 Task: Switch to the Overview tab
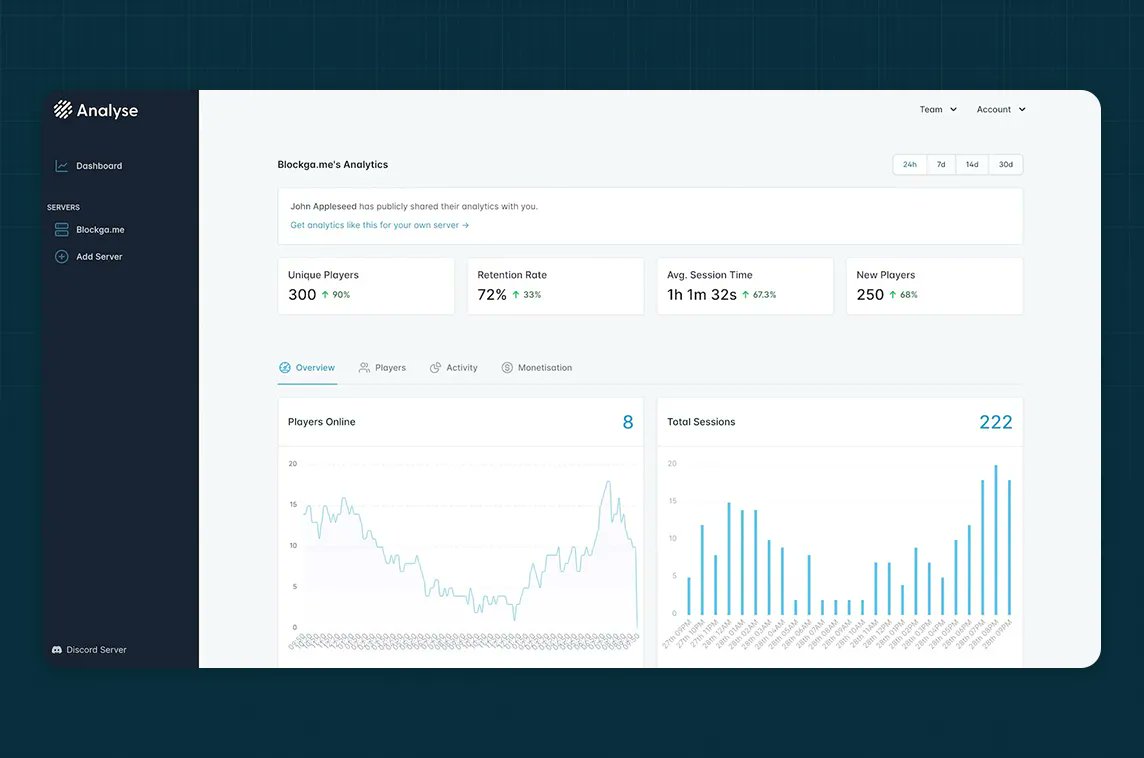[307, 368]
